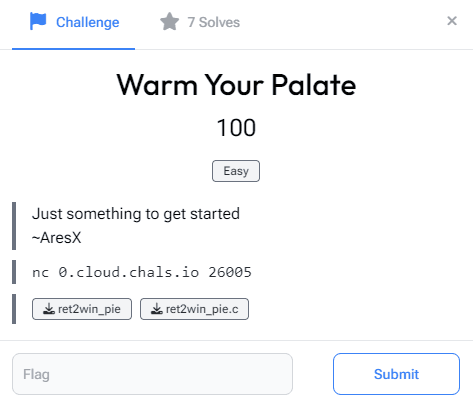Download the ret2win_pie.c source file
This screenshot has height=404, width=473.
[194, 309]
